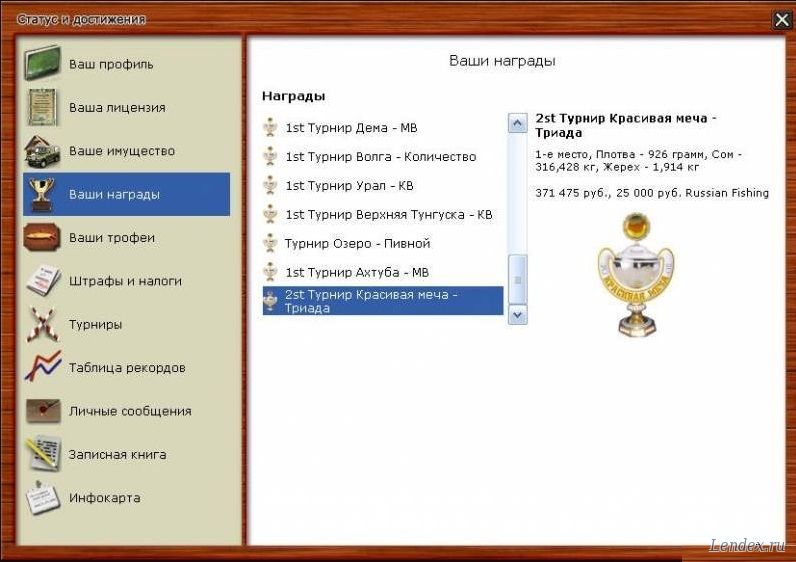
Task: Open the chart icon for Таблица рекордов
Action: coord(42,368)
